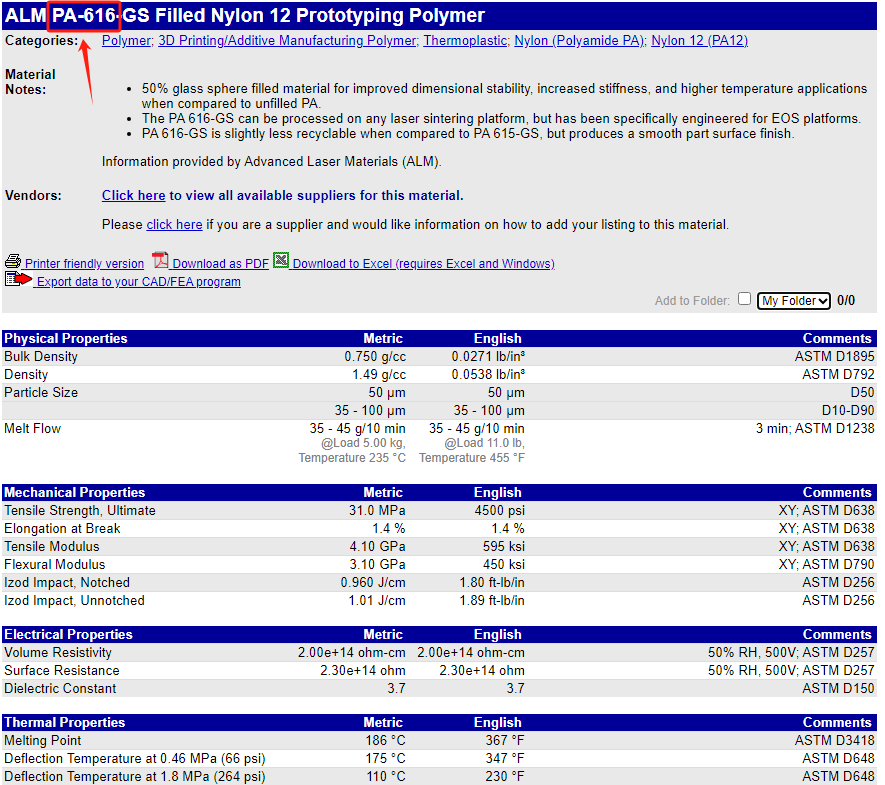Click the Volume Resistivity label

point(58,653)
